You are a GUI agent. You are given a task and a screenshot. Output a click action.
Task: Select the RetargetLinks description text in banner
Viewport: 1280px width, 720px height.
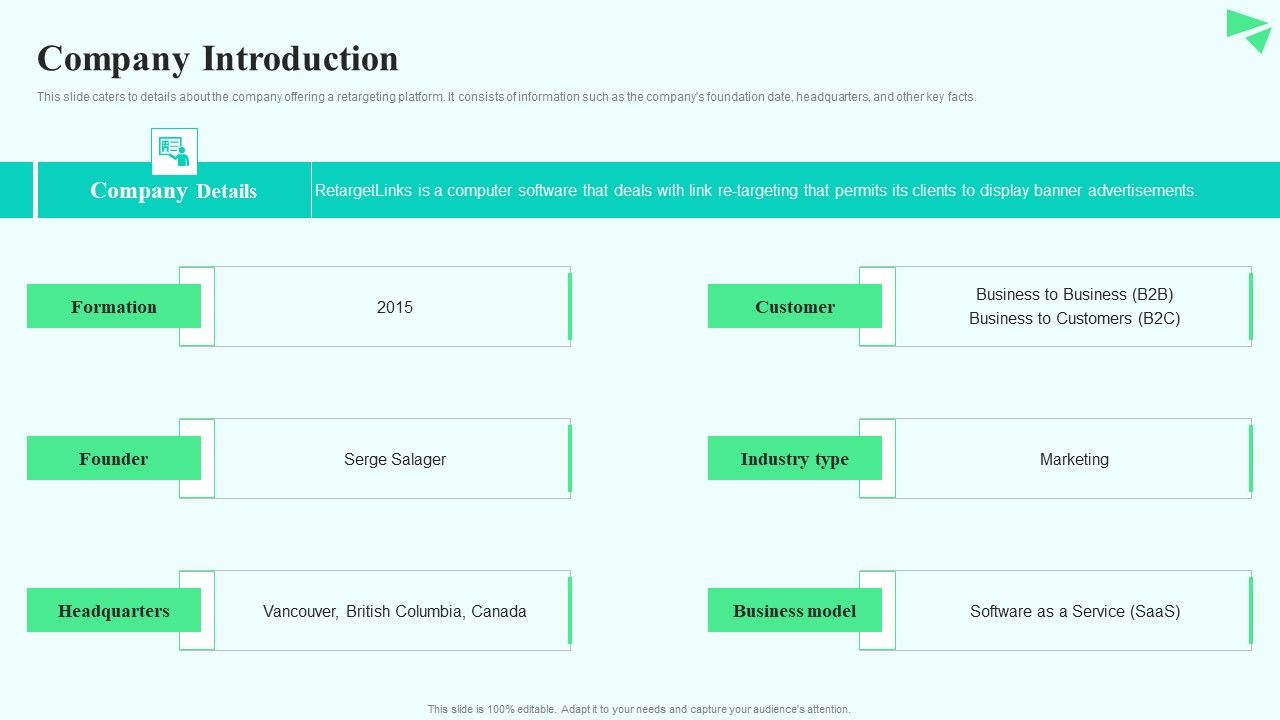pyautogui.click(x=756, y=190)
